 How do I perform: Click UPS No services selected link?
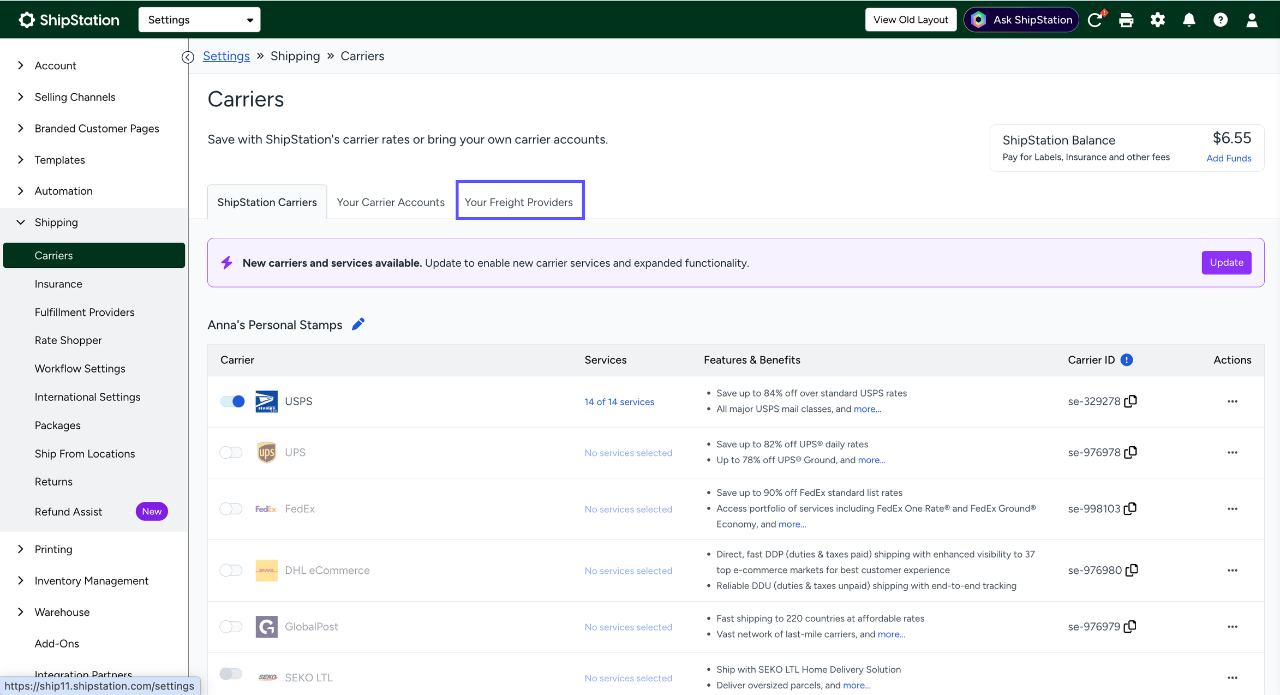pos(628,453)
